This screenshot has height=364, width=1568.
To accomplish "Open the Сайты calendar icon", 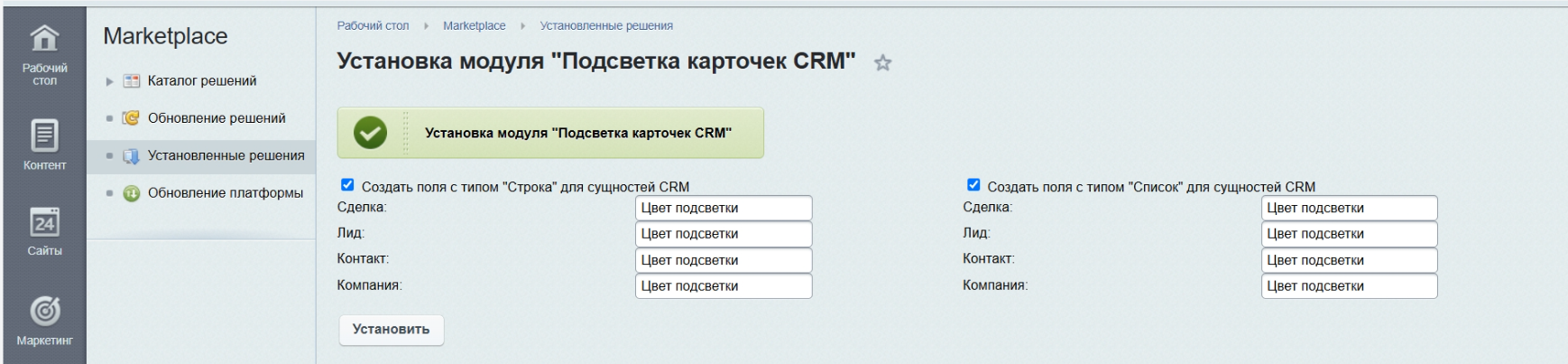I will pos(44,222).
